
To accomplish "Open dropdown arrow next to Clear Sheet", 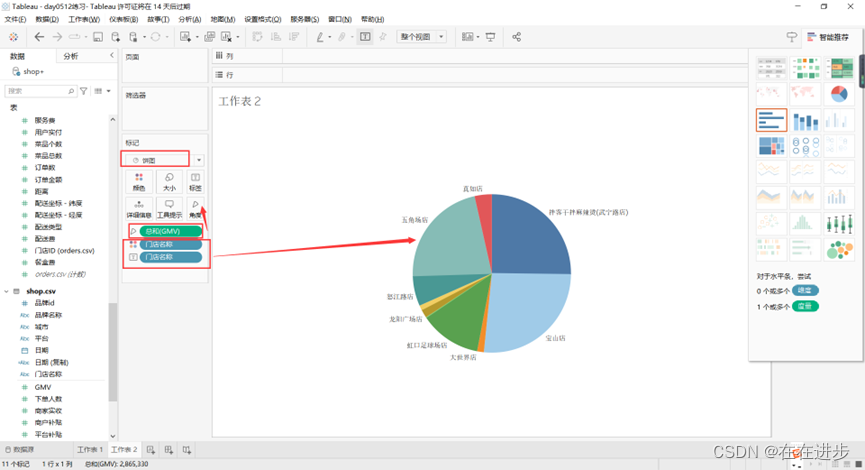I will pos(238,38).
